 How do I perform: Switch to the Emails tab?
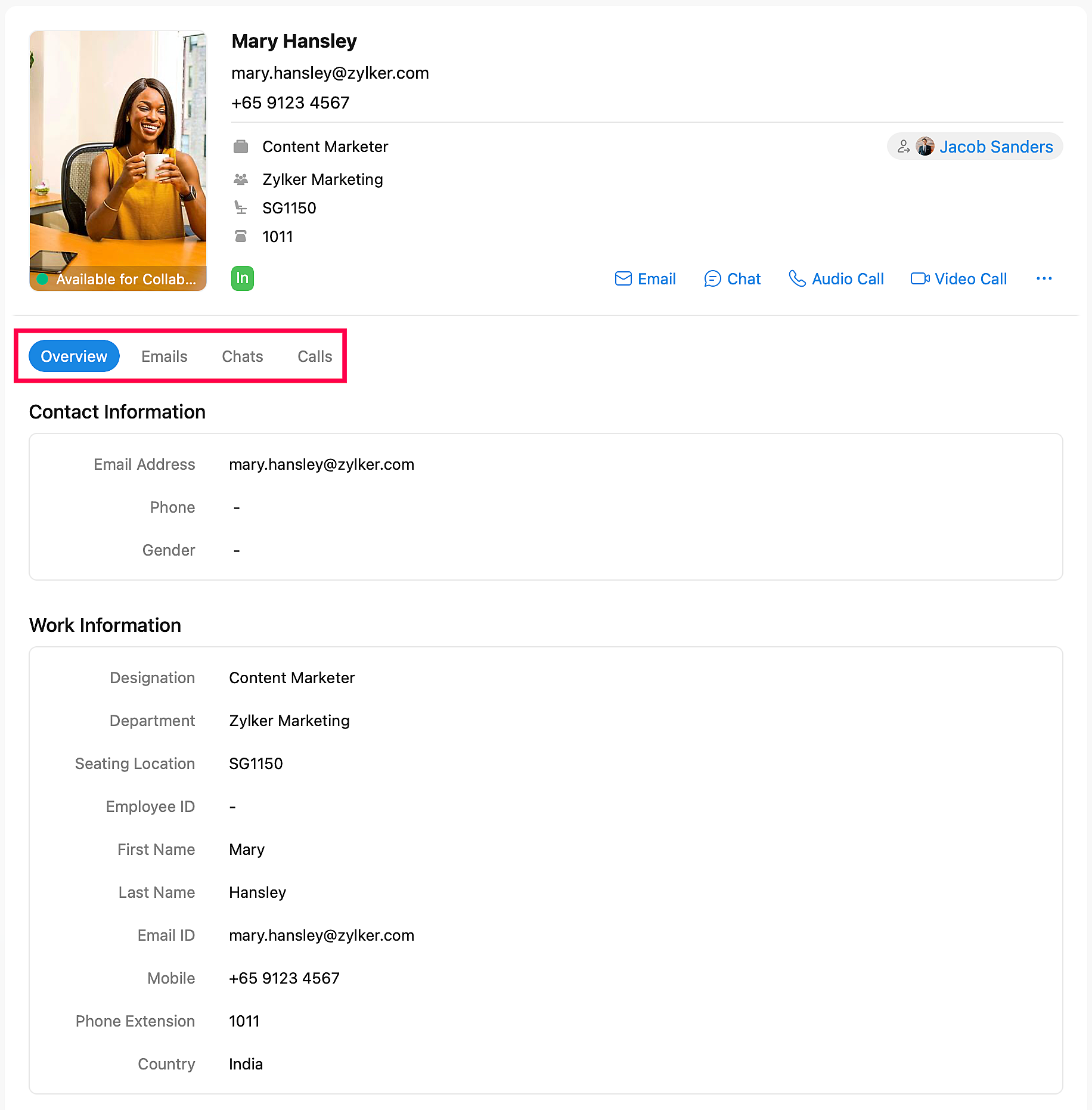click(x=165, y=356)
